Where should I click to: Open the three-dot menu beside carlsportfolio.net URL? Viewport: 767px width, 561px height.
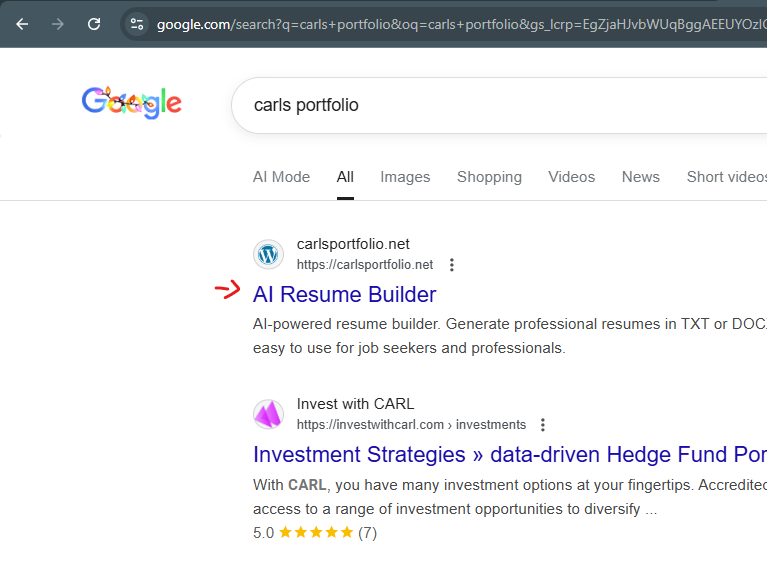click(452, 265)
